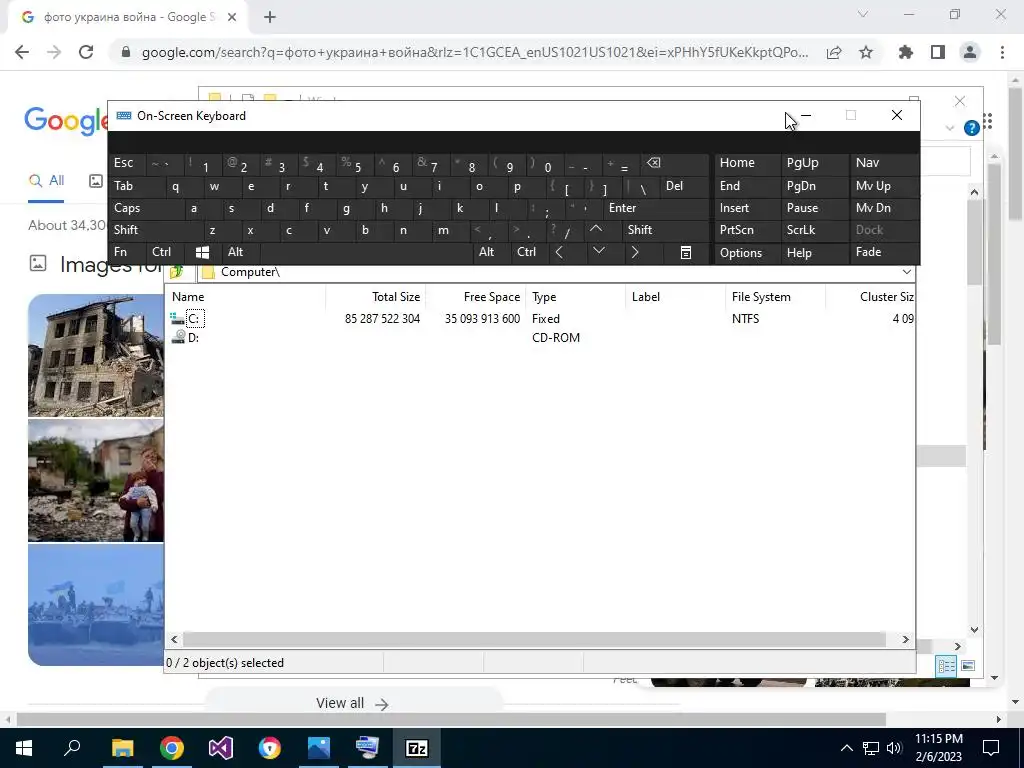Show hidden system tray icons
Screen dimensions: 1024x768
click(x=846, y=748)
